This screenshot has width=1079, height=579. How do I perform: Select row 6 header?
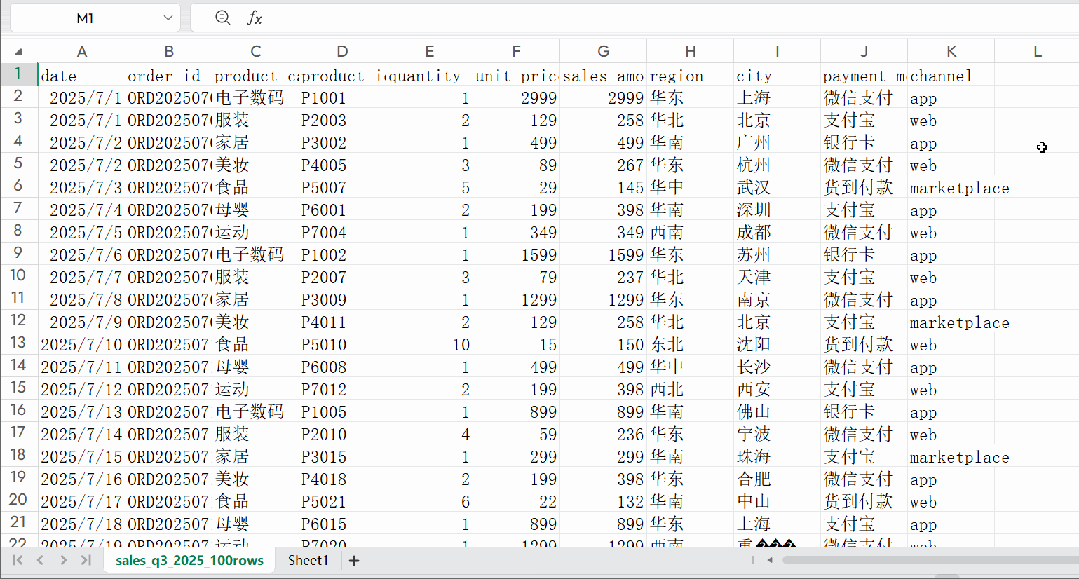coord(19,186)
